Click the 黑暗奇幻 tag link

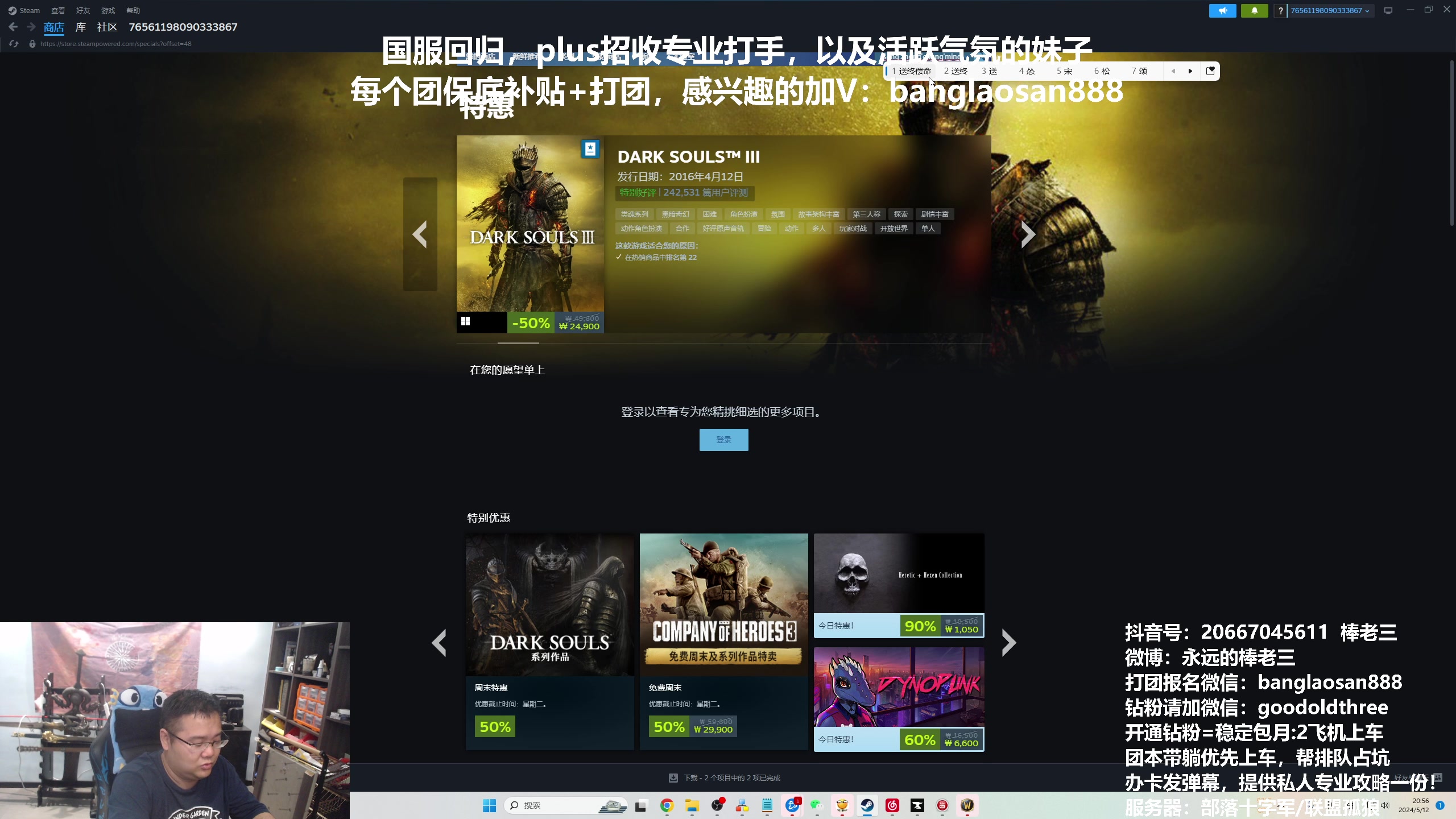[675, 214]
